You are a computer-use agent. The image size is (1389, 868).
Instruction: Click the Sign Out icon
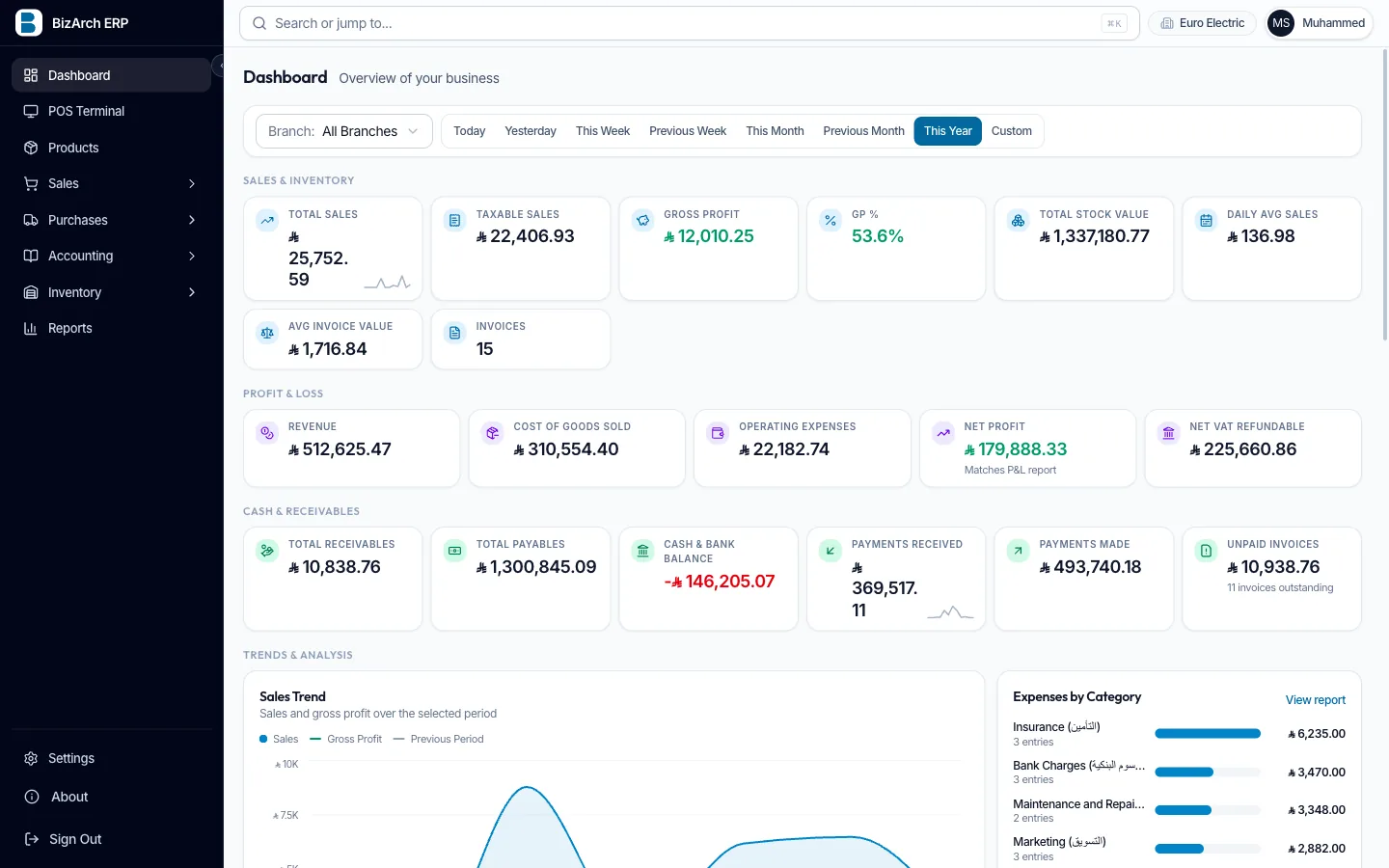point(31,839)
